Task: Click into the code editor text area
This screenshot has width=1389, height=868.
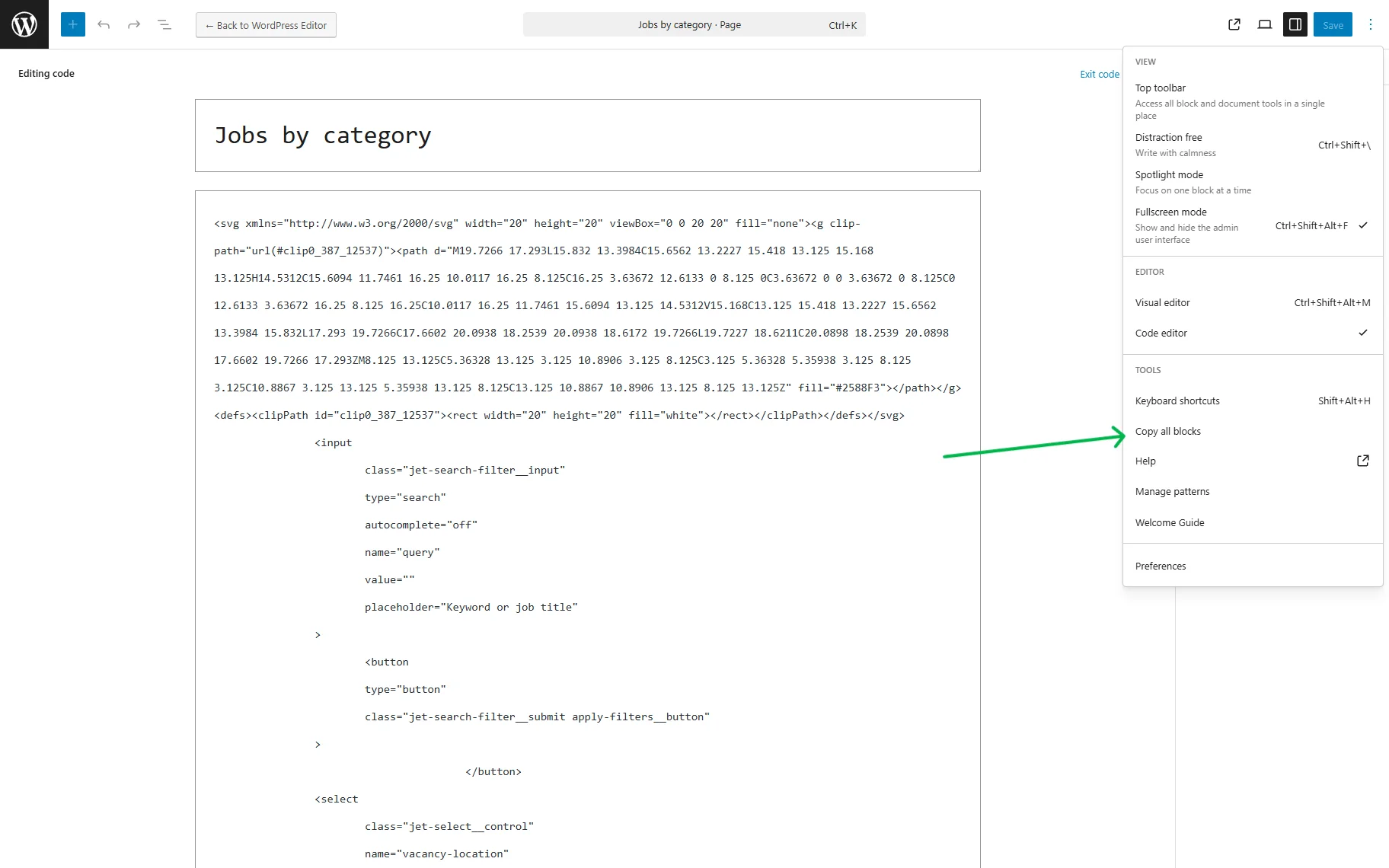Action: click(x=588, y=529)
